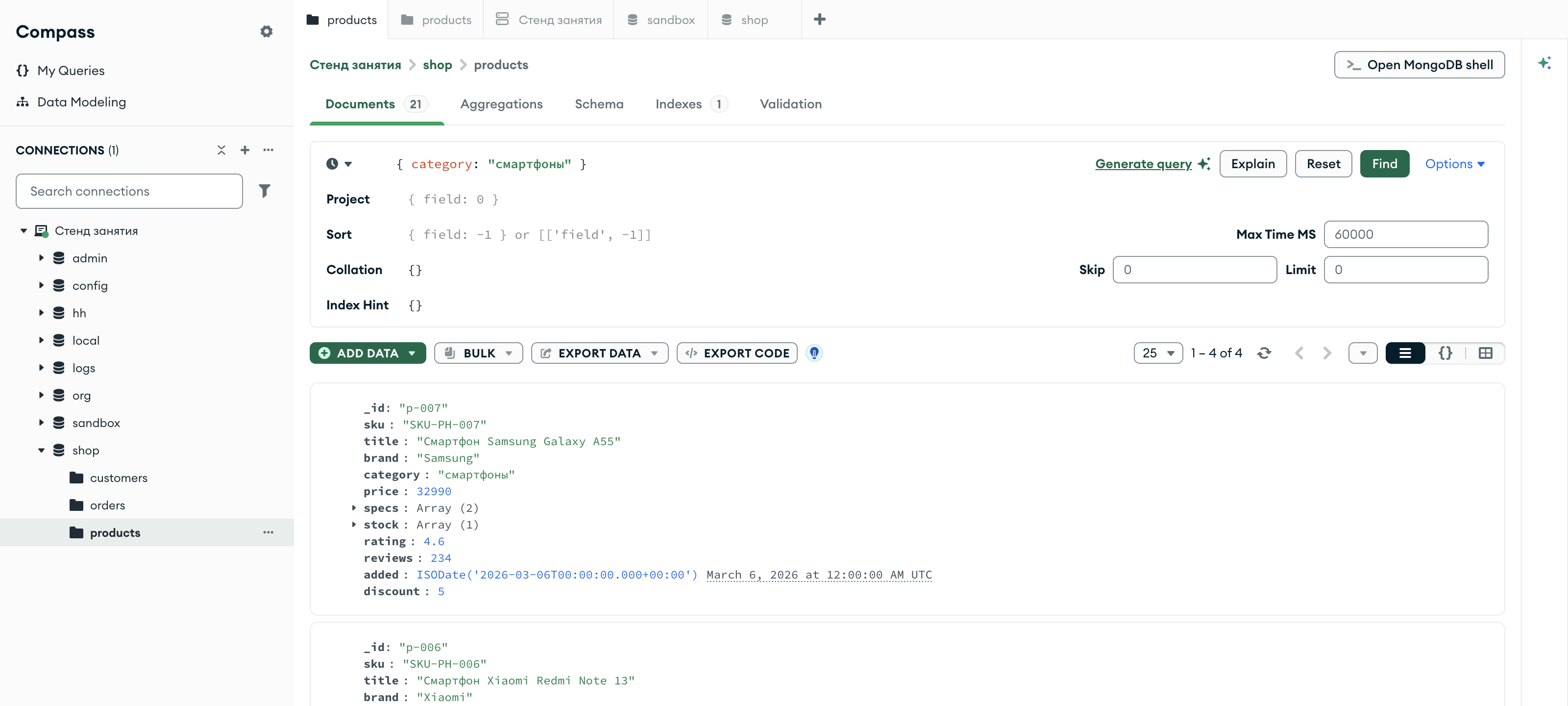Click the filter connections funnel icon
This screenshot has width=1568, height=706.
point(264,191)
